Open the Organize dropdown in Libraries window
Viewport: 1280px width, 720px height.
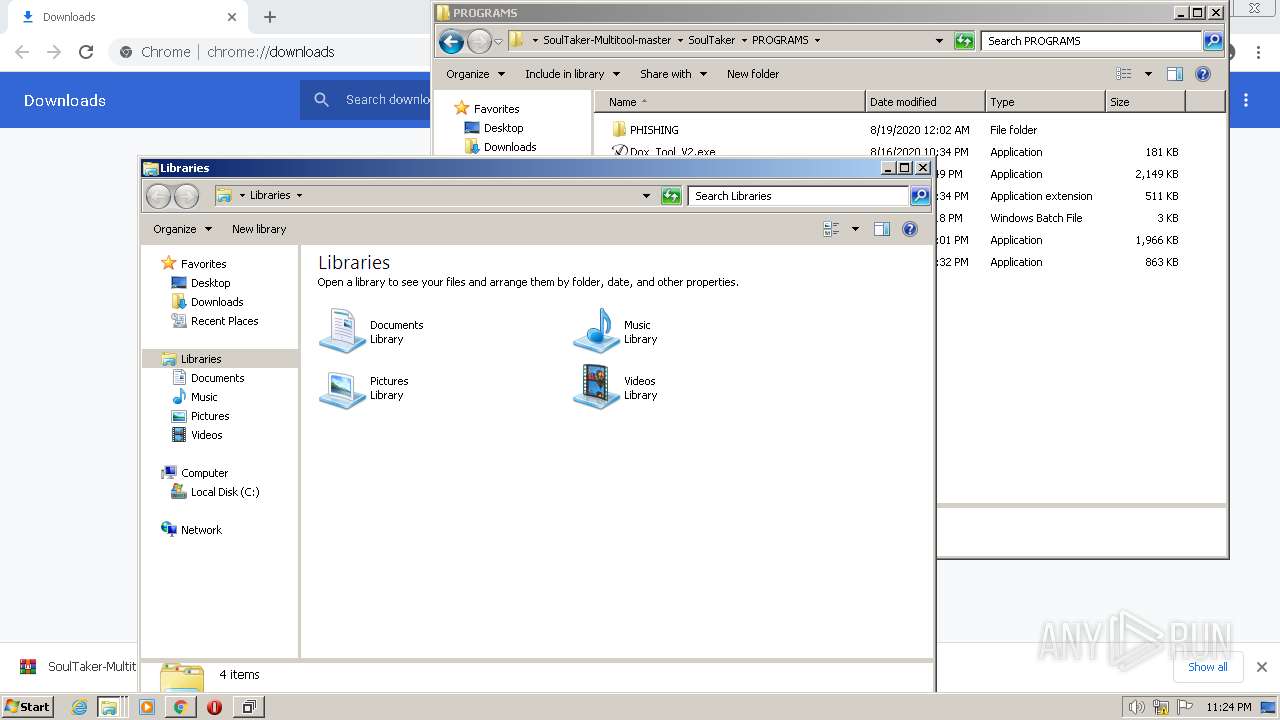(x=183, y=229)
